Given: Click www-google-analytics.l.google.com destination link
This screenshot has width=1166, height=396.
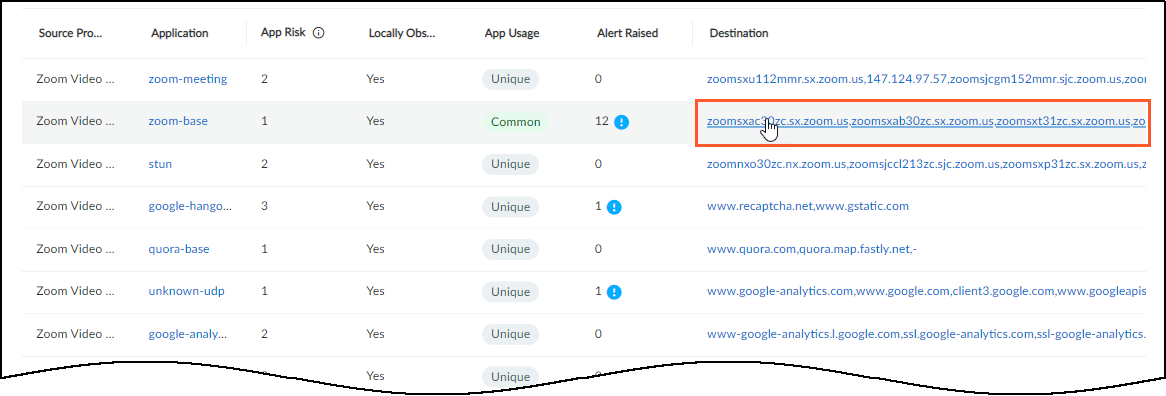Looking at the screenshot, I should (803, 335).
